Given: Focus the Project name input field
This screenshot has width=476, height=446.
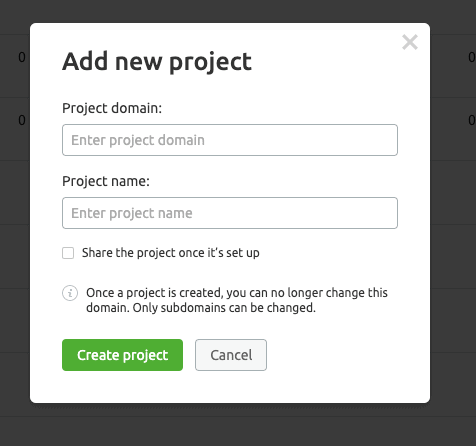Looking at the screenshot, I should click(x=230, y=213).
